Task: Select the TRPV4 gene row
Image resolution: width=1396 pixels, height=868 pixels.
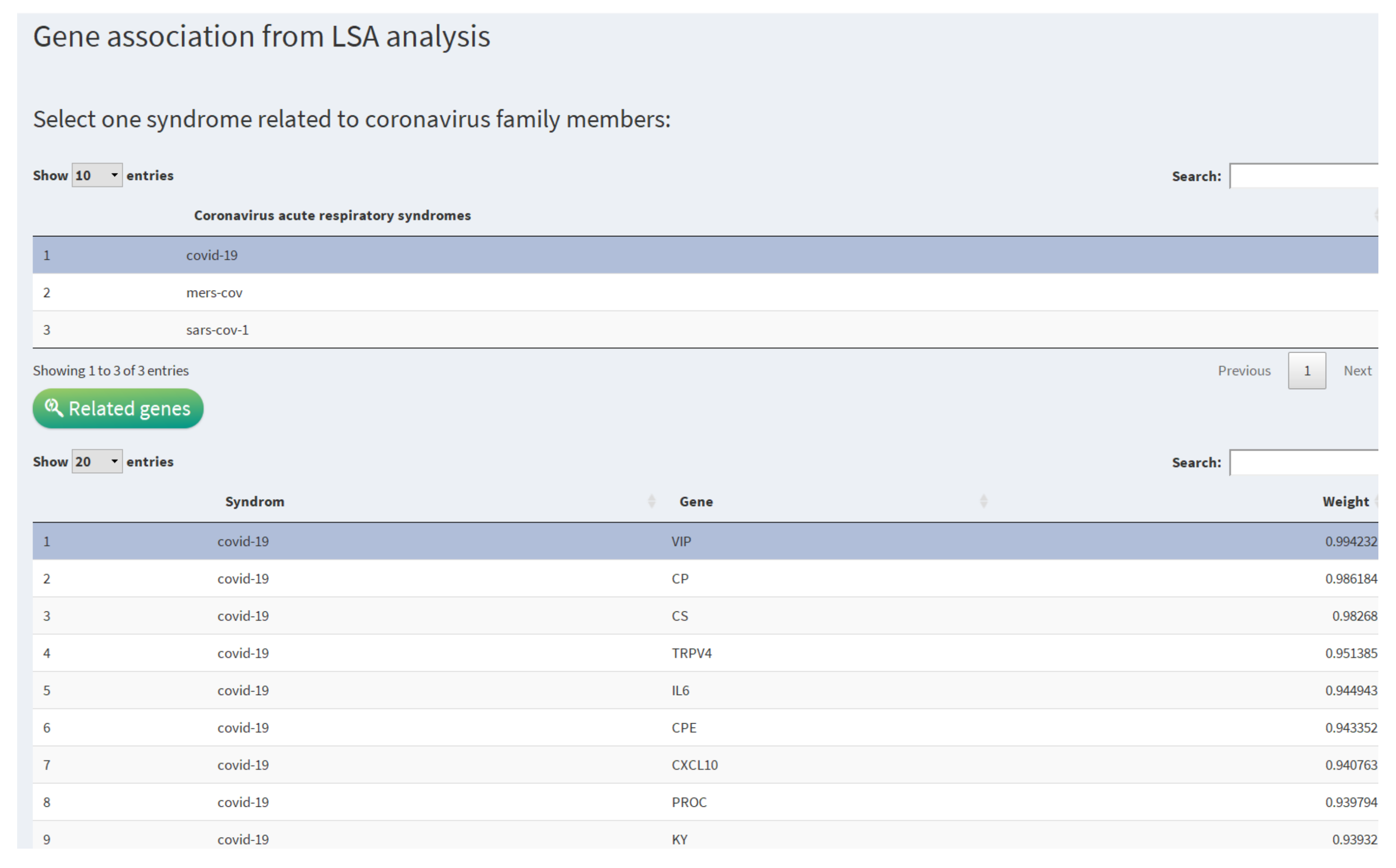Action: (691, 653)
